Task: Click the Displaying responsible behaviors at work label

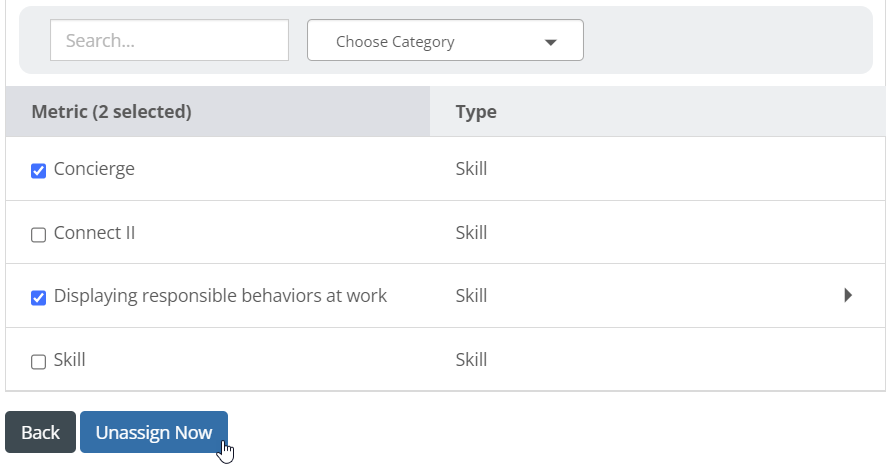Action: point(220,296)
